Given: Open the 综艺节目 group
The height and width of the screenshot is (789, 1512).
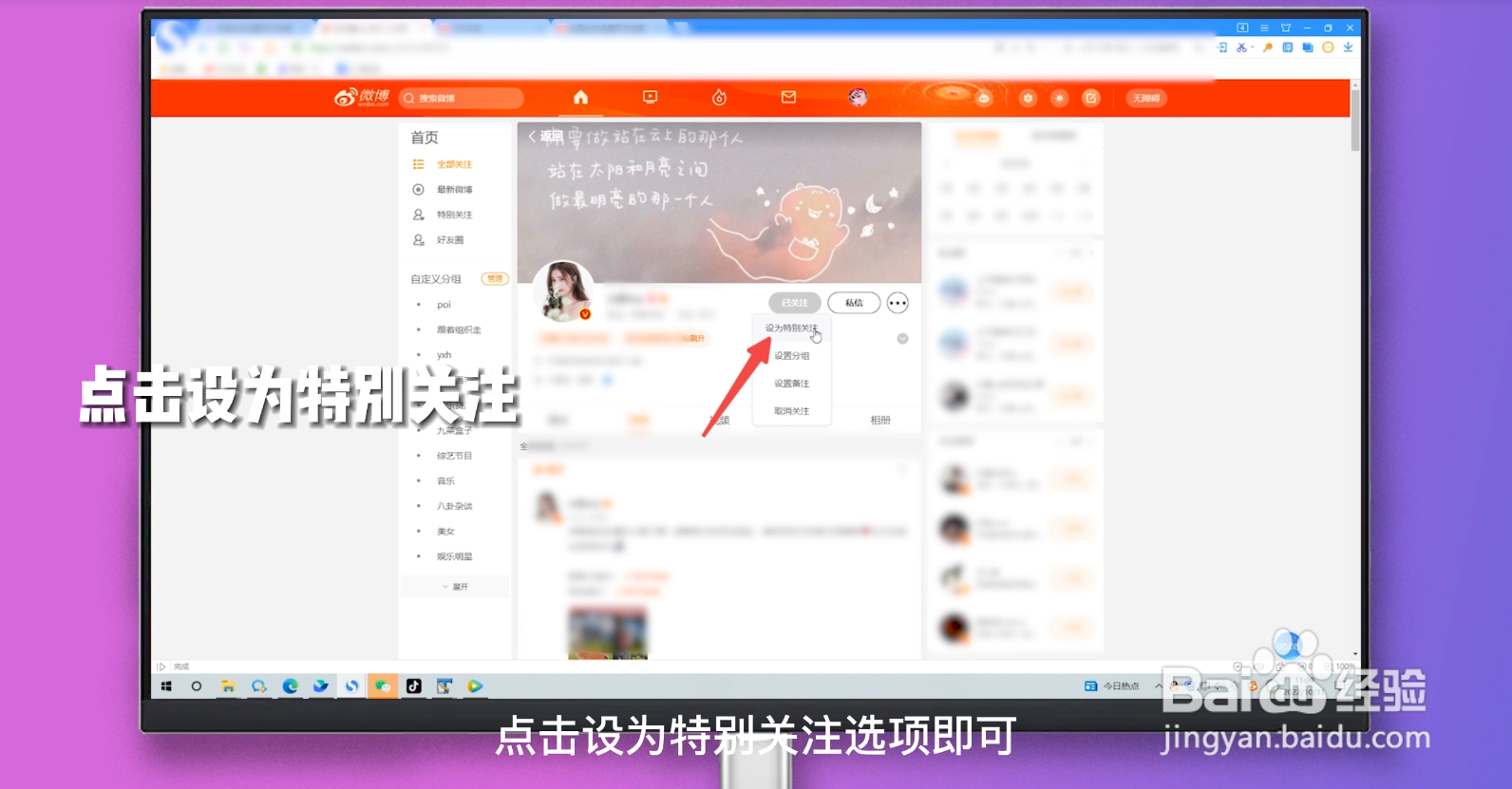Looking at the screenshot, I should coord(454,456).
